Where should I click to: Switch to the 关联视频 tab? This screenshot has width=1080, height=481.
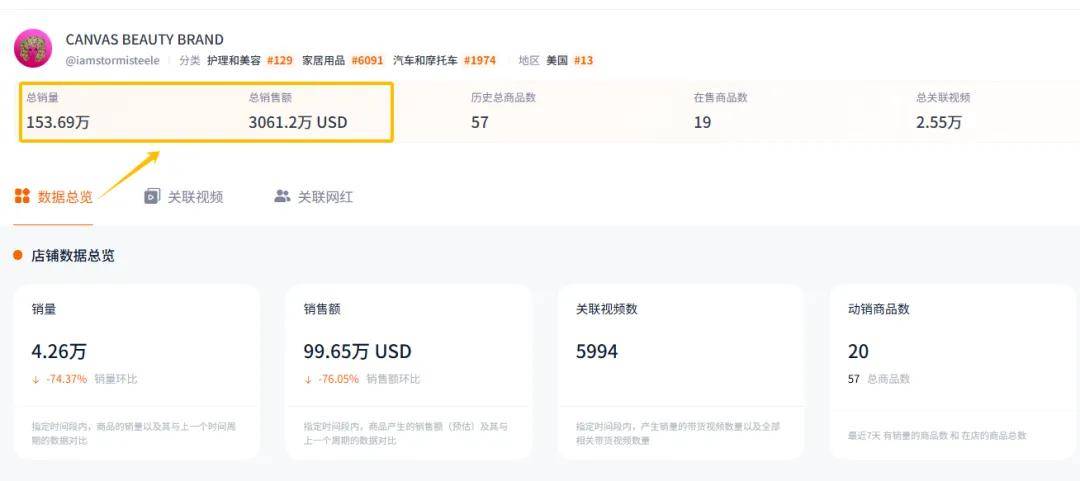pos(195,197)
